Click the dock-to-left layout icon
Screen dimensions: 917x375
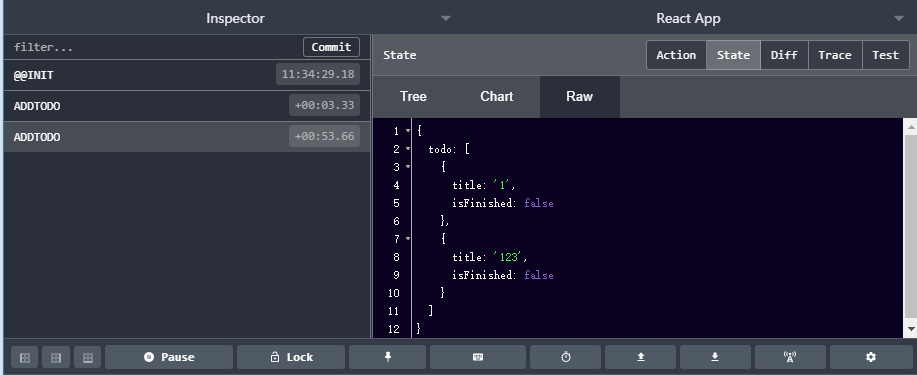click(x=25, y=357)
